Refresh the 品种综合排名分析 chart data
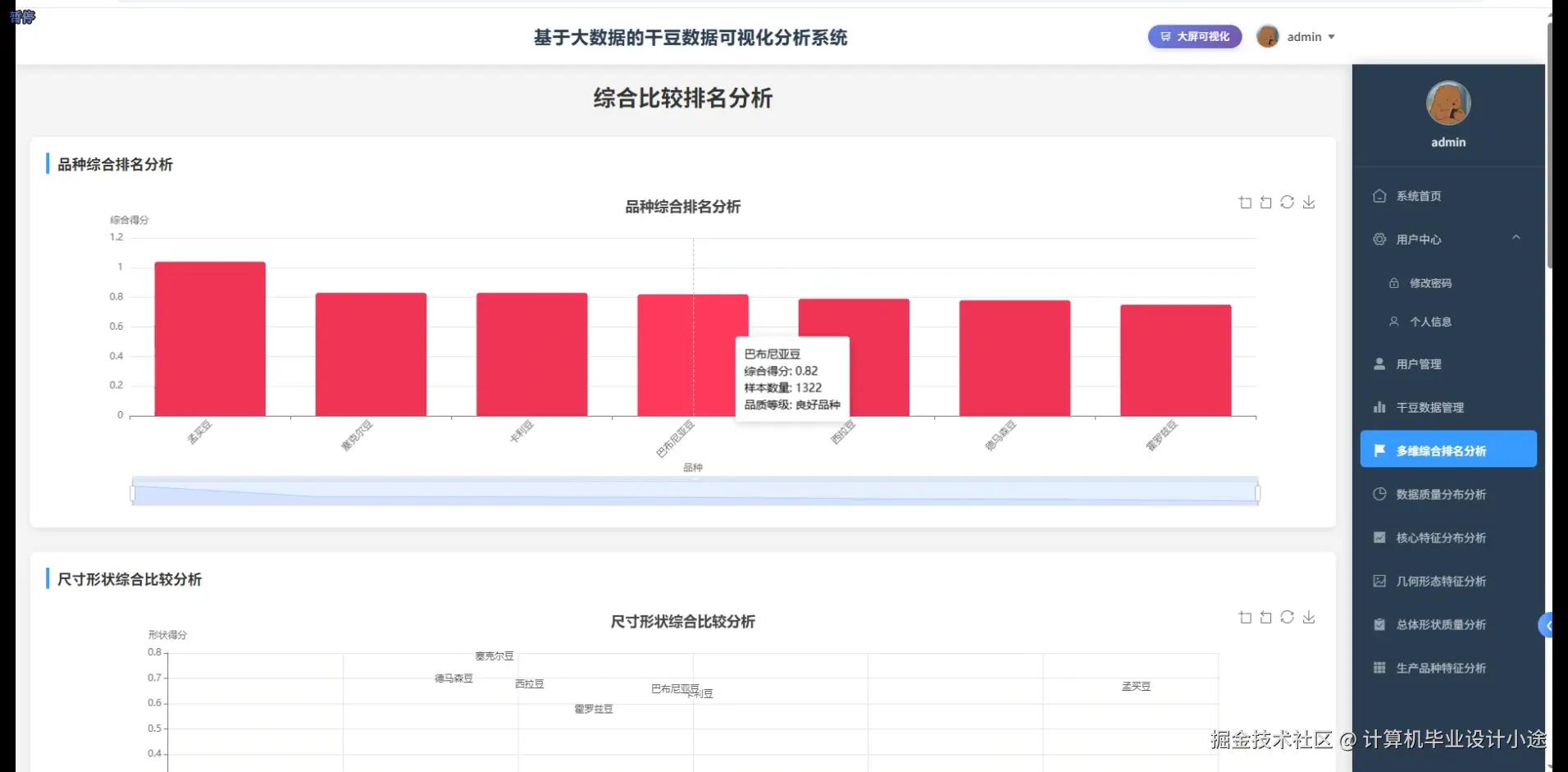This screenshot has height=772, width=1568. (x=1287, y=202)
